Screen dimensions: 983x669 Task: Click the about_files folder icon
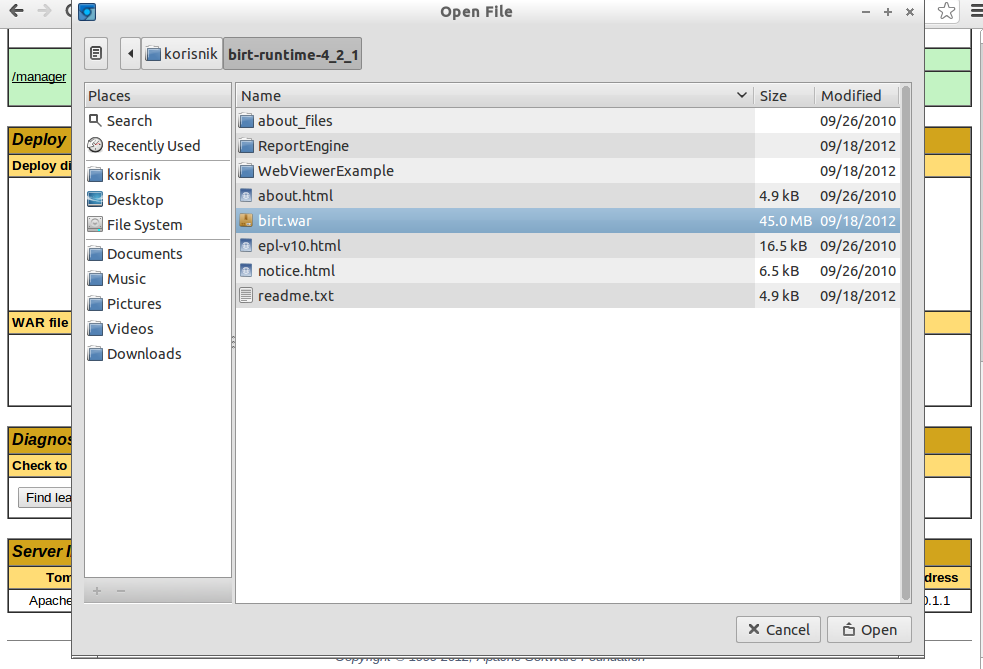point(246,120)
